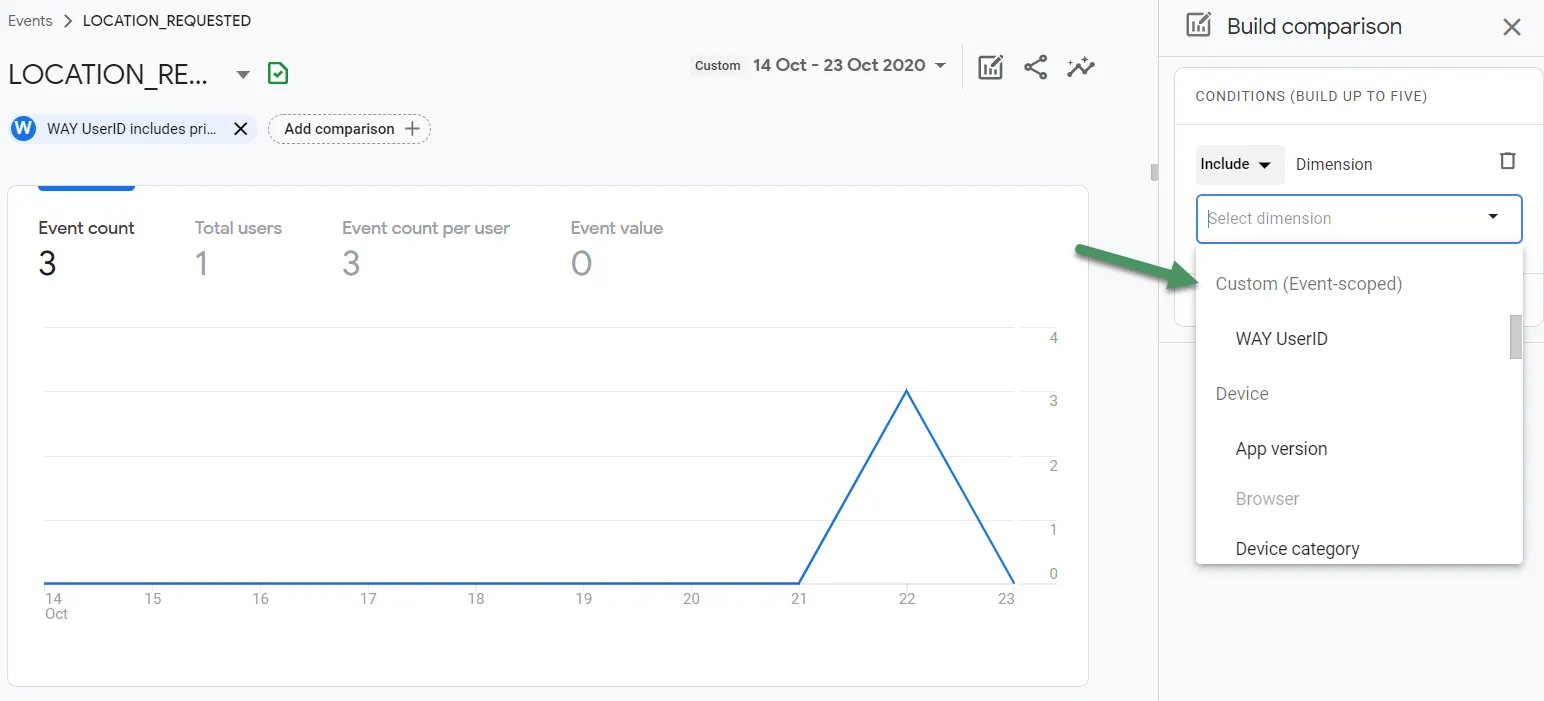Remove the WAY UserID comparison chip
Viewport: 1544px width, 701px height.
coord(240,129)
